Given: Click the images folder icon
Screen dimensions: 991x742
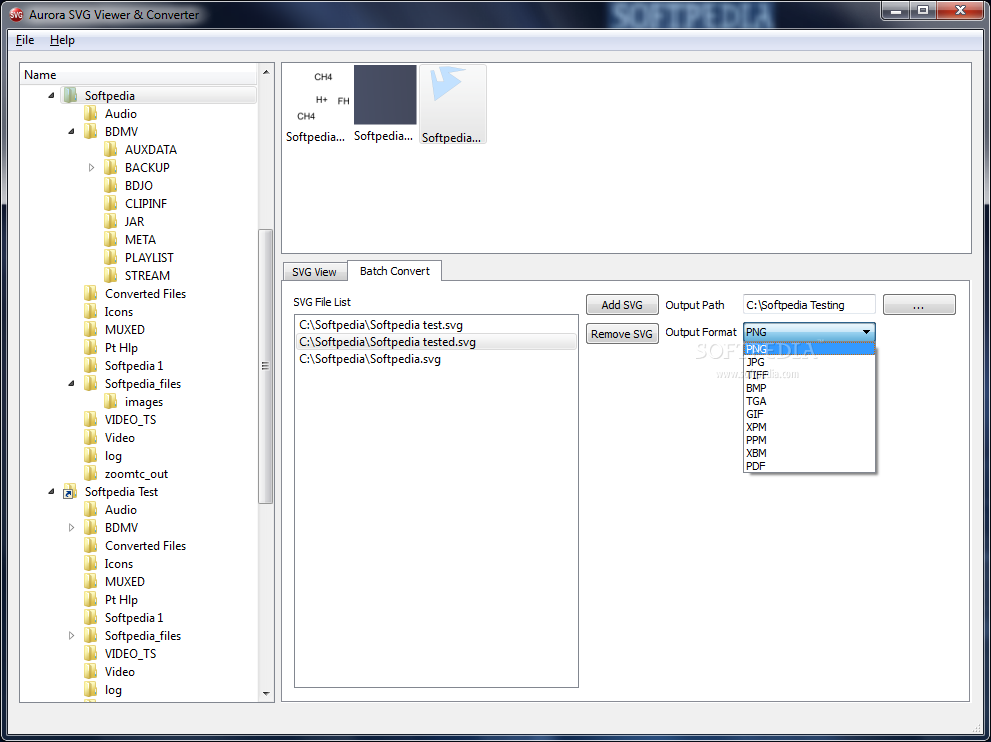Looking at the screenshot, I should click(110, 401).
